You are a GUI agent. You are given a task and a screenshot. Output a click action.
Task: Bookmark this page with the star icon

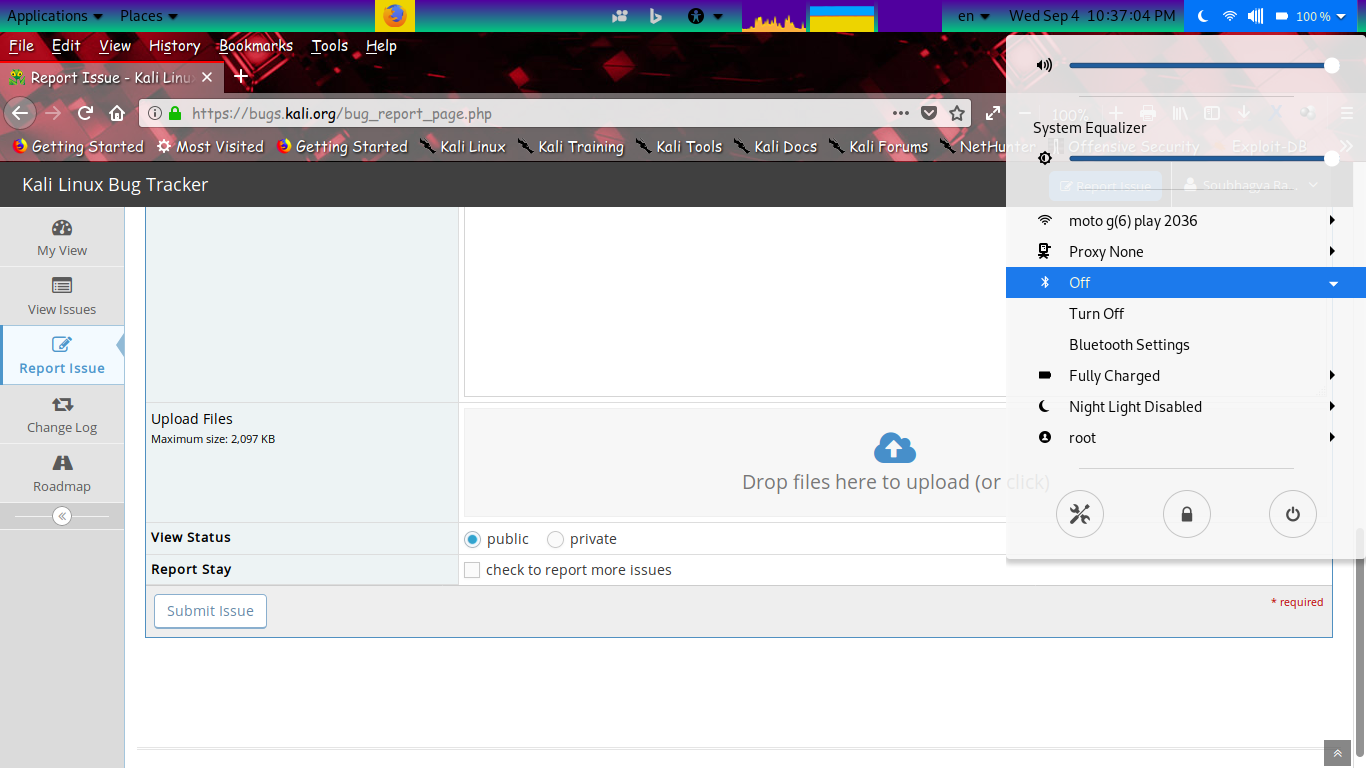(x=957, y=113)
